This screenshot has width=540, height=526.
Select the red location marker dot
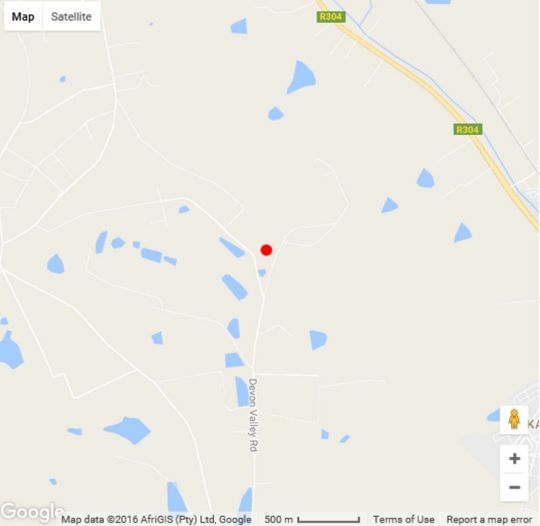click(266, 250)
